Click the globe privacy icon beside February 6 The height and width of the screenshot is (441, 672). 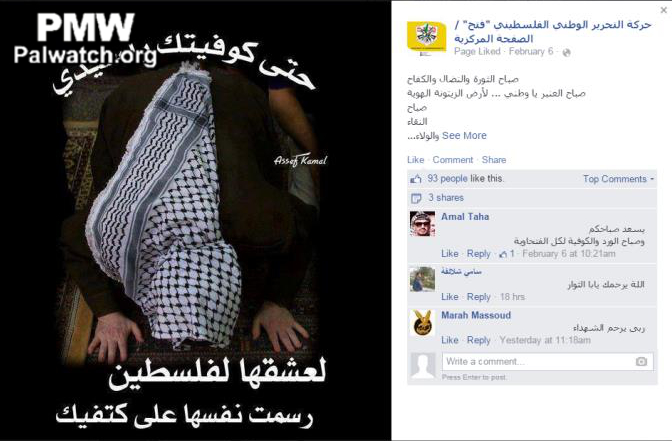566,52
